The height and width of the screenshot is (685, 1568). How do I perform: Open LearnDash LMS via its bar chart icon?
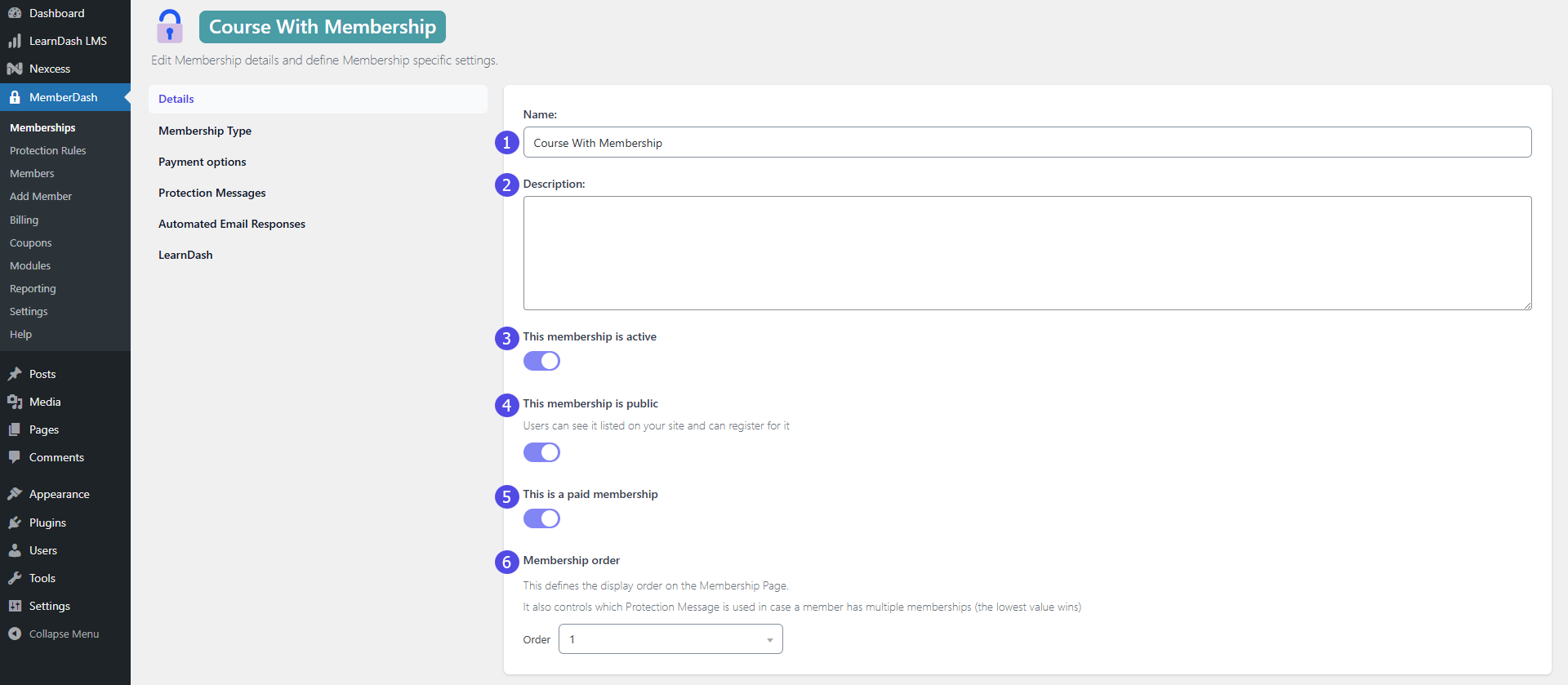pyautogui.click(x=15, y=41)
